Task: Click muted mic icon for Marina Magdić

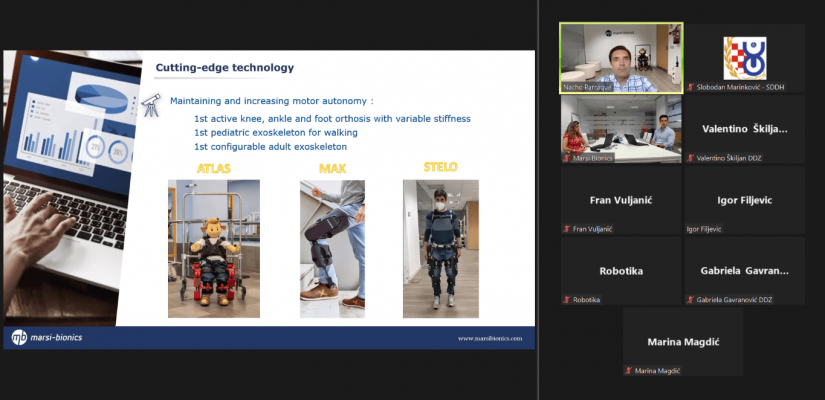Action: [629, 371]
